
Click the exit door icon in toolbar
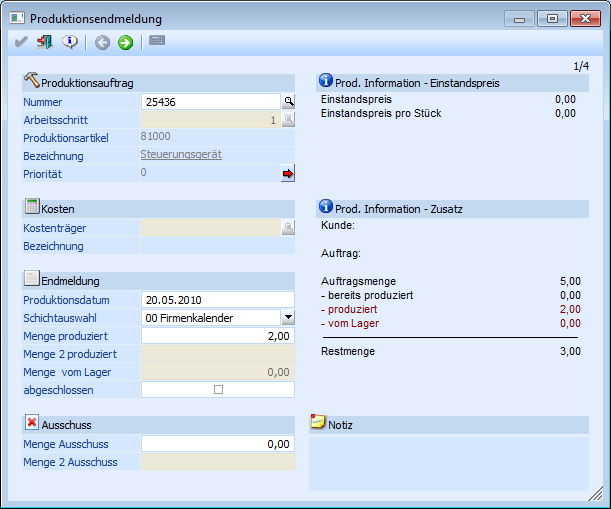click(x=45, y=42)
